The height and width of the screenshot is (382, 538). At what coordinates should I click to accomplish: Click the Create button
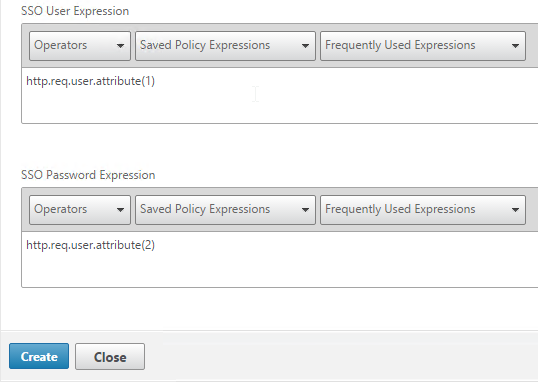pyautogui.click(x=39, y=356)
